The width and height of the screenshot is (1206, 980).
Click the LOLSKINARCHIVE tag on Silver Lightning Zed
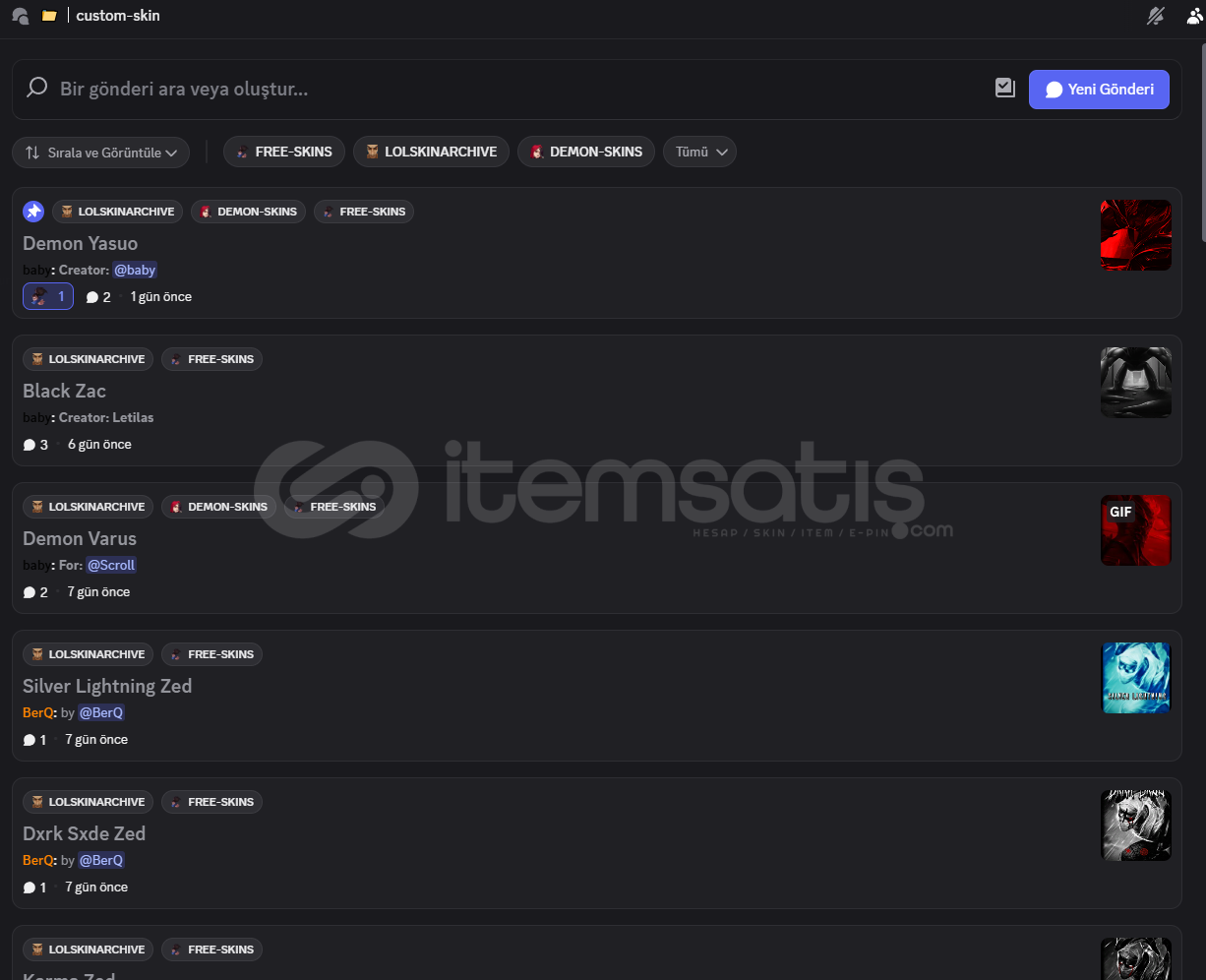coord(88,654)
